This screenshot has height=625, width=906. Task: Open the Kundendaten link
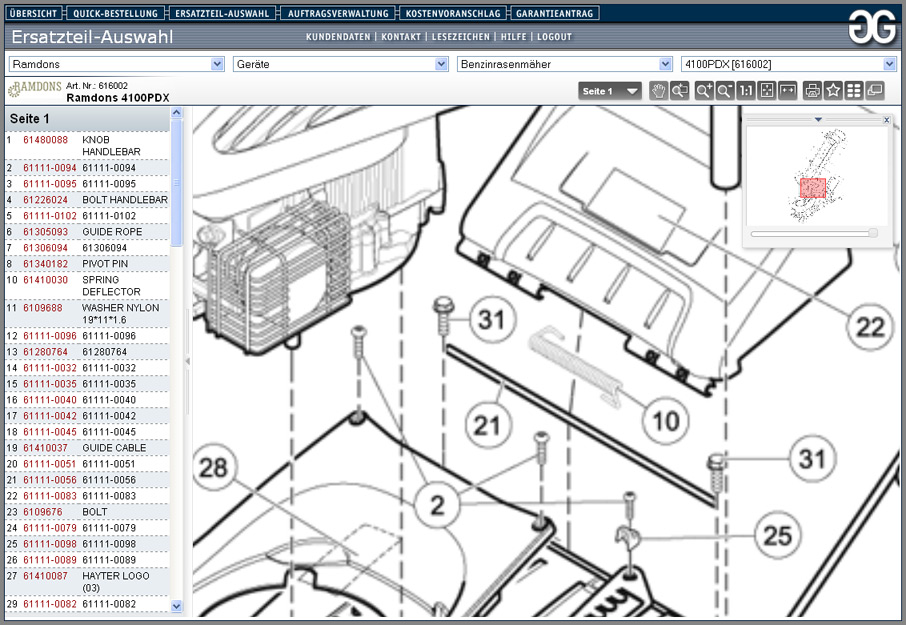[x=338, y=37]
